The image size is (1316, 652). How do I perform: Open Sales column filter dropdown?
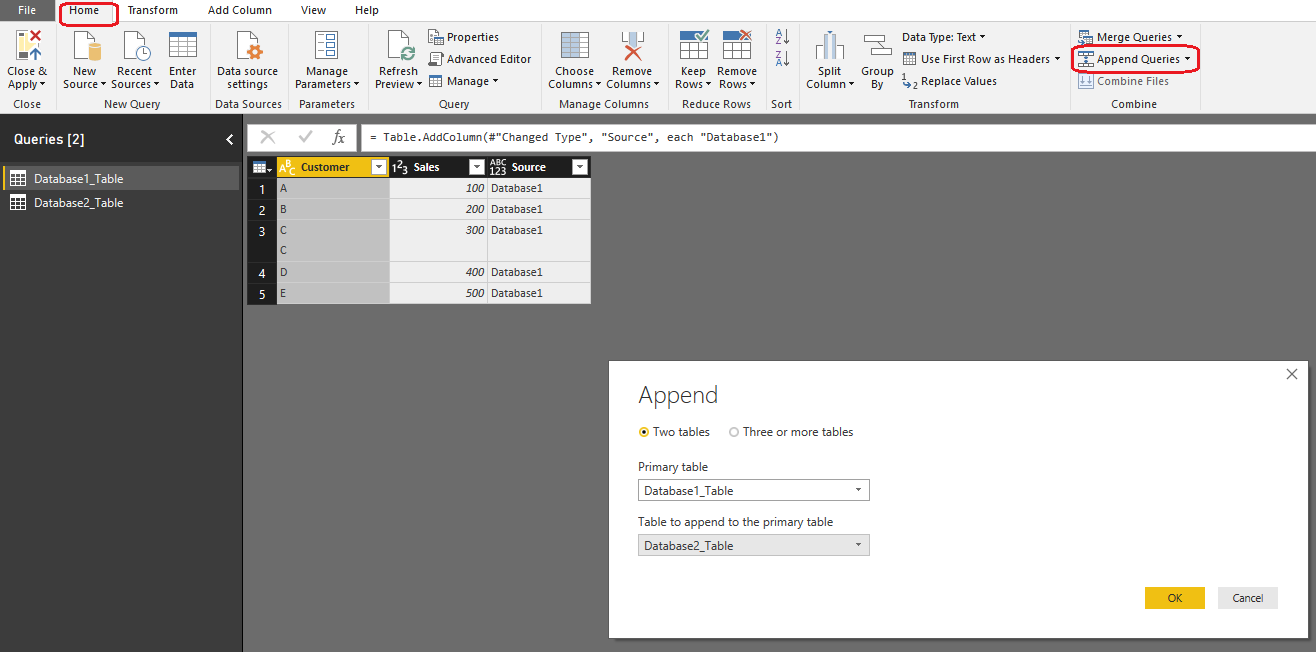pyautogui.click(x=476, y=168)
